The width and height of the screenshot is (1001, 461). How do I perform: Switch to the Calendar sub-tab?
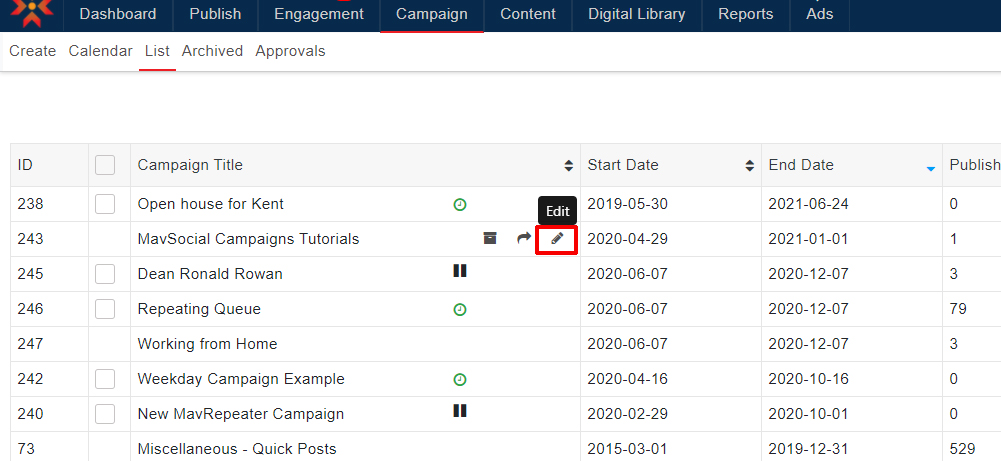(100, 51)
